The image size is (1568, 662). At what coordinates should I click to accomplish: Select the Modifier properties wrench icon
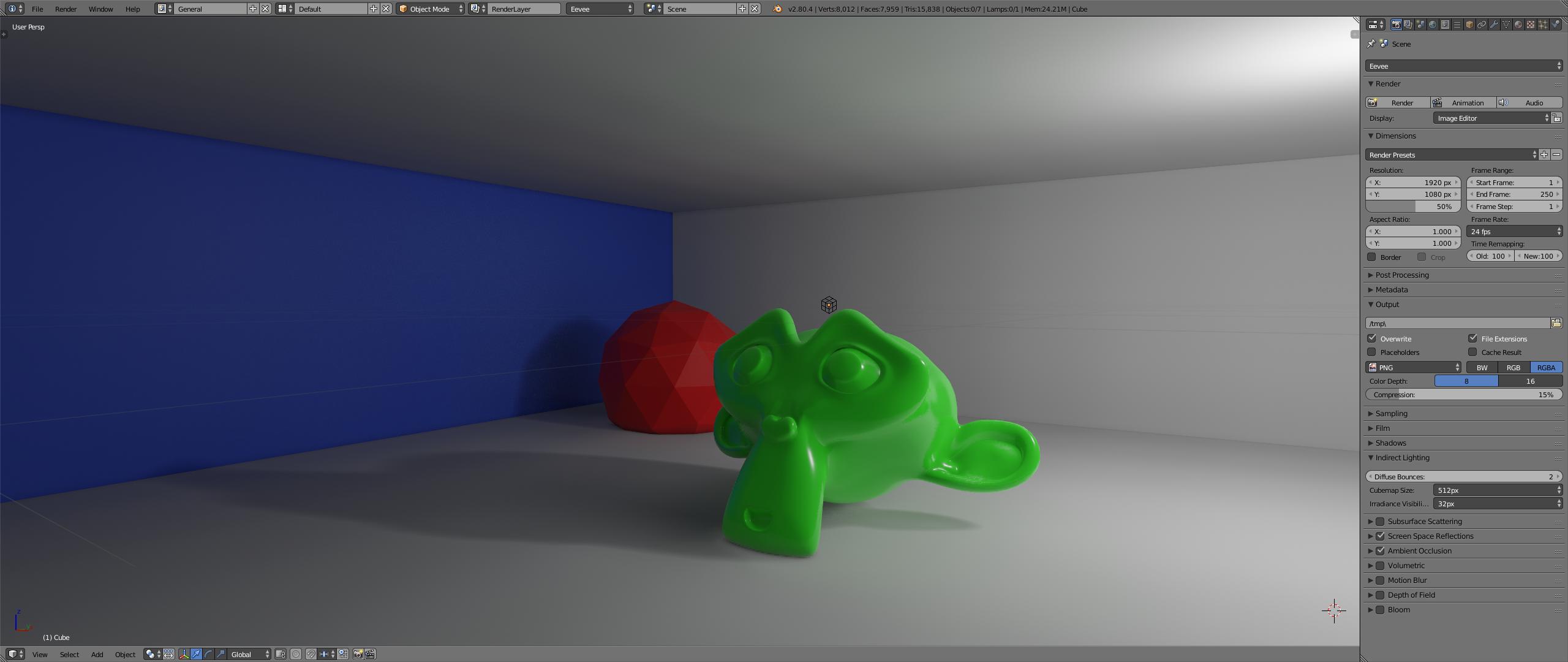point(1493,25)
